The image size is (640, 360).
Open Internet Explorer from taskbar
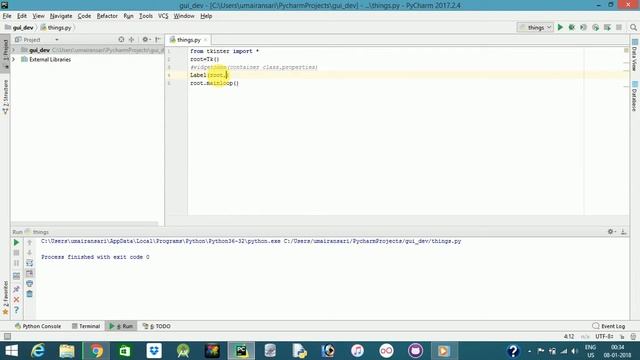pyautogui.click(x=38, y=351)
